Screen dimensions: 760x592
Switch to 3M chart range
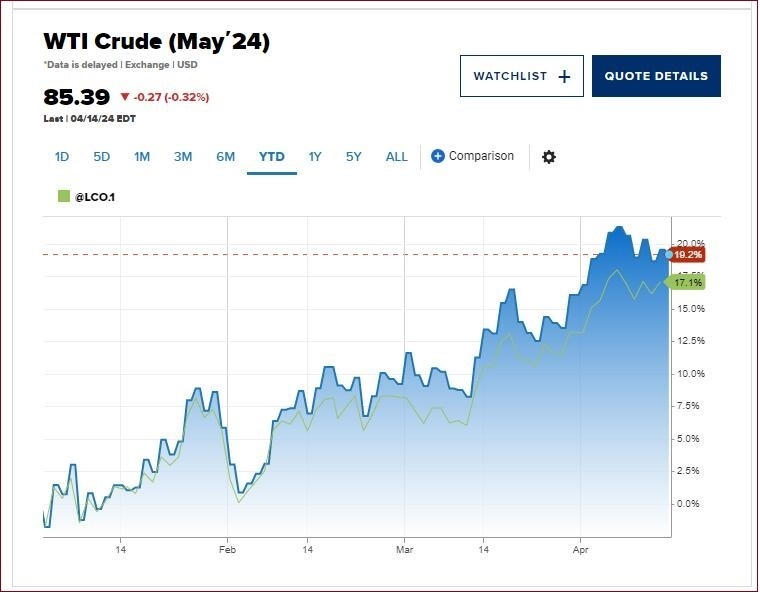point(183,157)
